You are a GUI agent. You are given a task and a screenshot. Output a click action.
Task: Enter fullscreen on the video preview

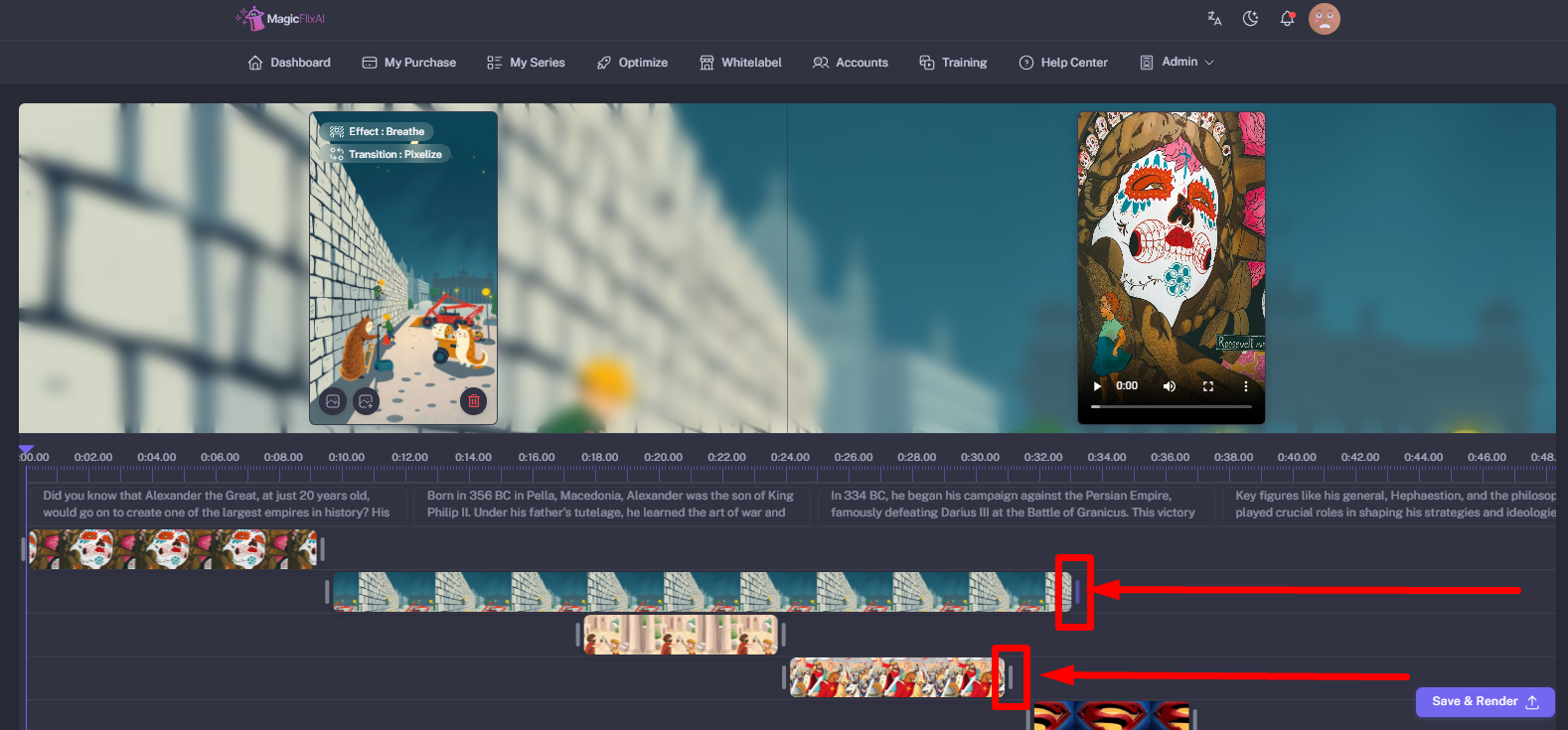(1208, 386)
